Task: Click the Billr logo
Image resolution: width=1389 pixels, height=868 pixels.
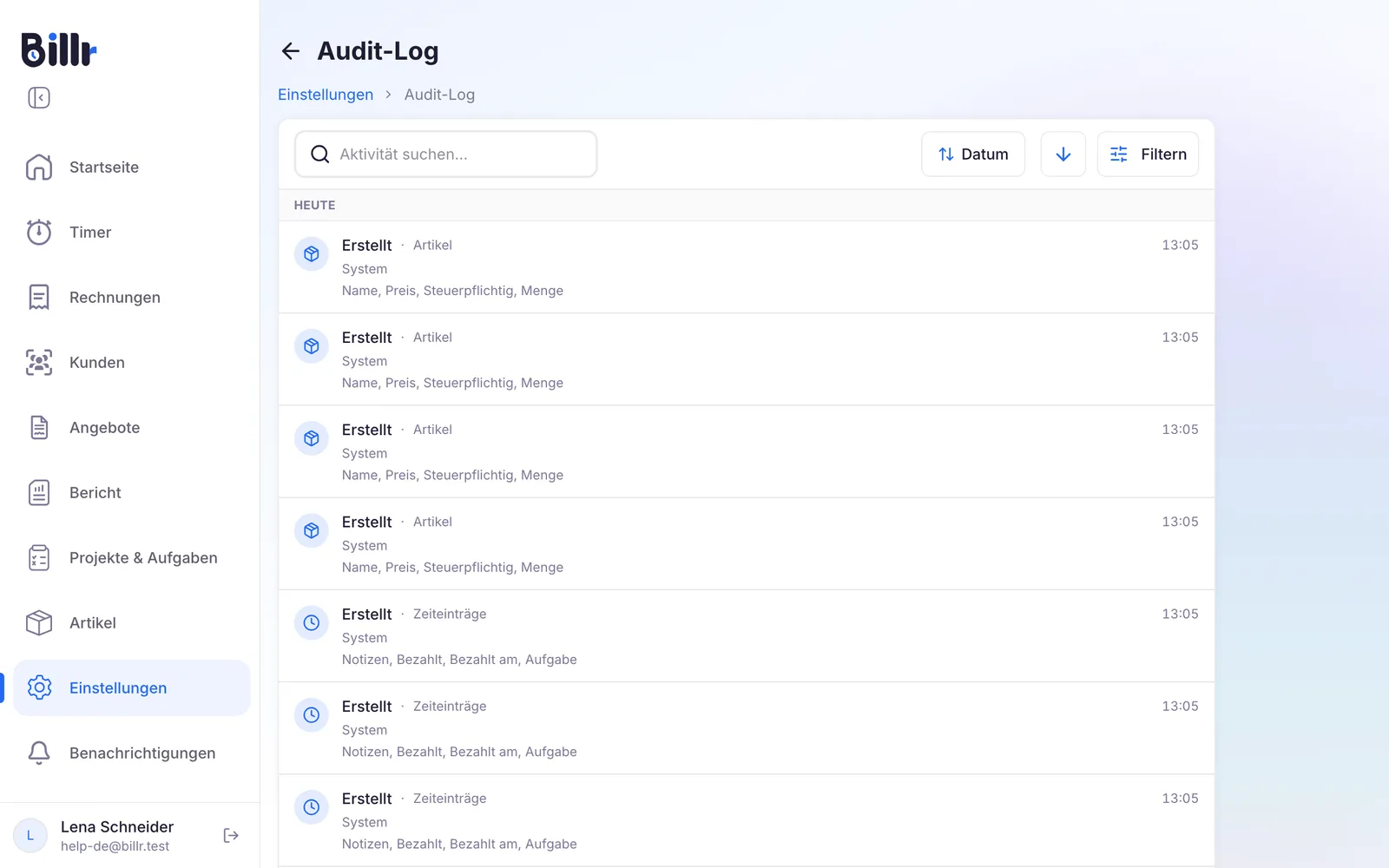Action: click(x=59, y=49)
